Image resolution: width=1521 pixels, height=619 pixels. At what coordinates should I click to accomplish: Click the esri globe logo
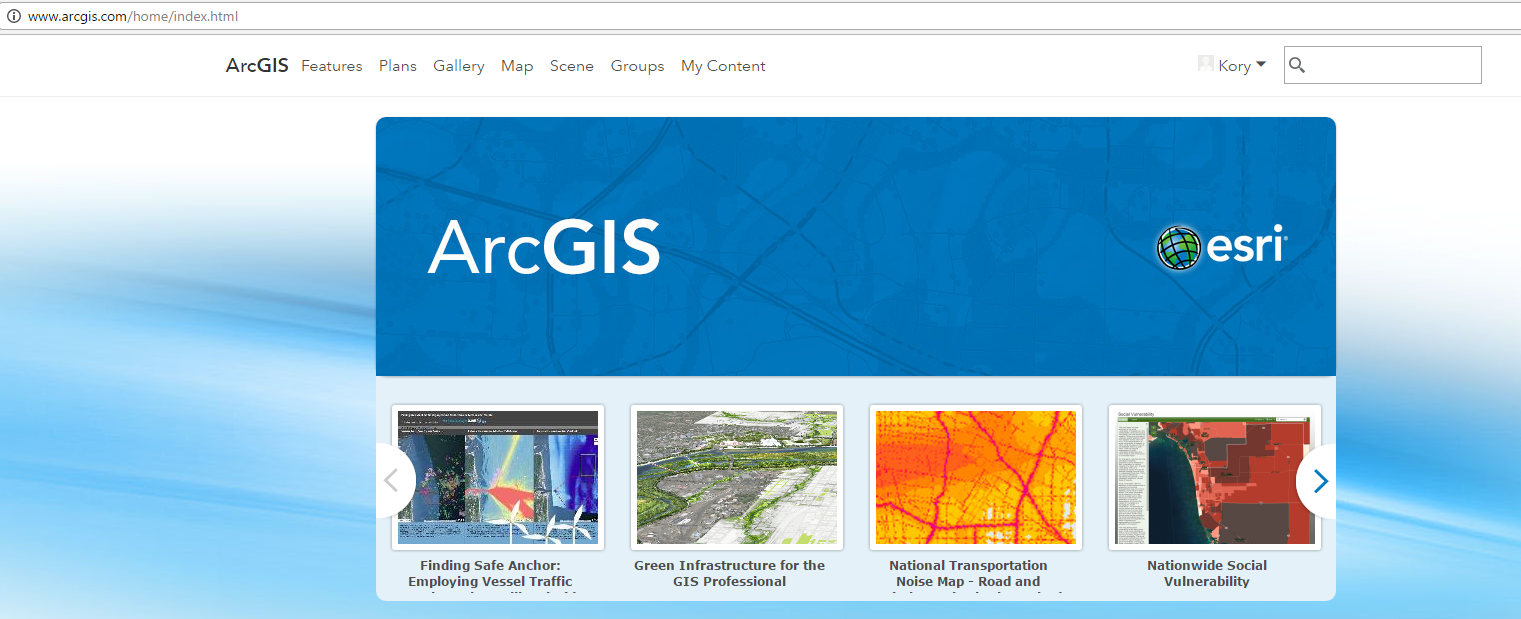pyautogui.click(x=1179, y=247)
